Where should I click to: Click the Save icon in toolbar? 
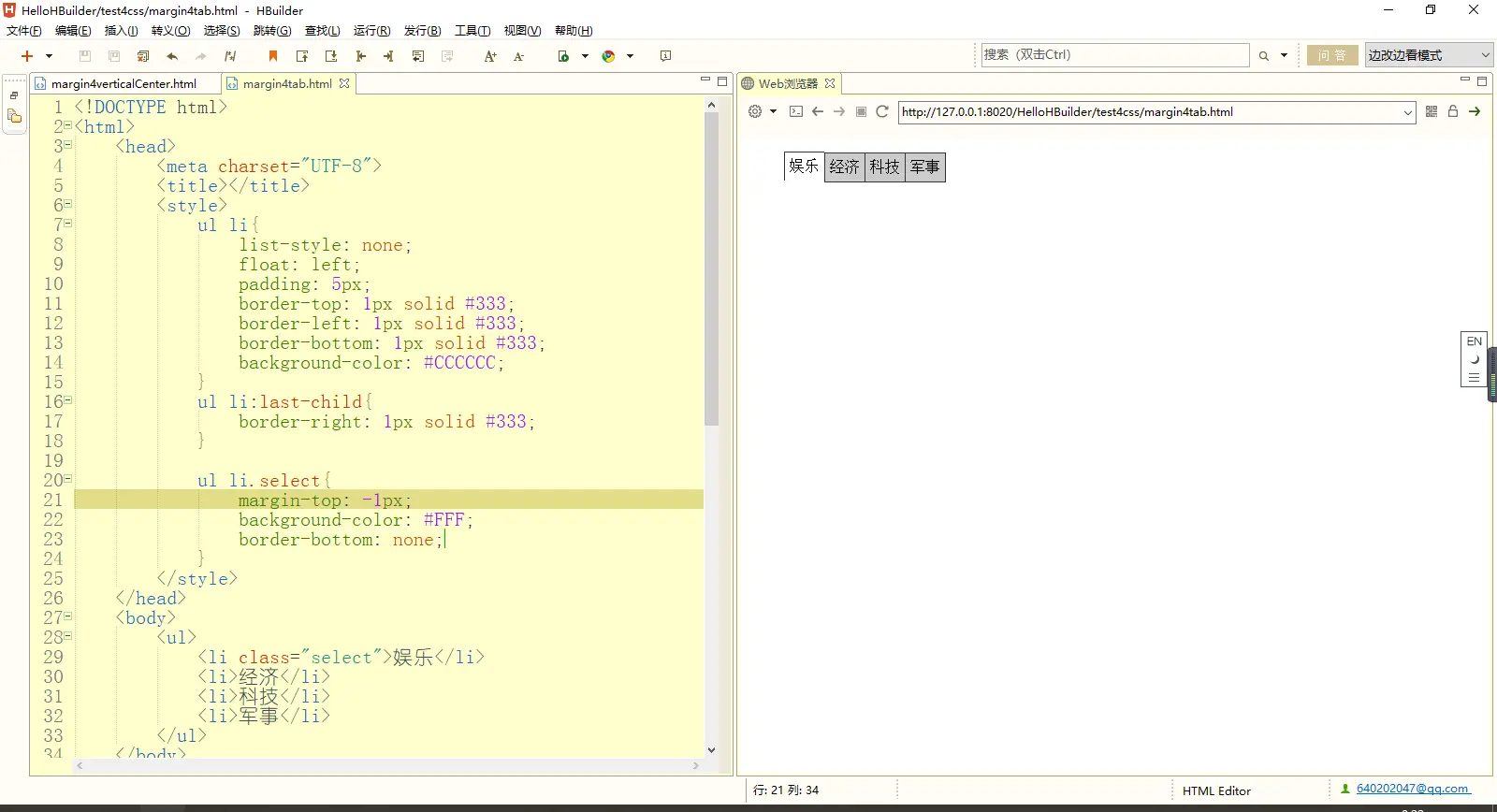coord(85,56)
